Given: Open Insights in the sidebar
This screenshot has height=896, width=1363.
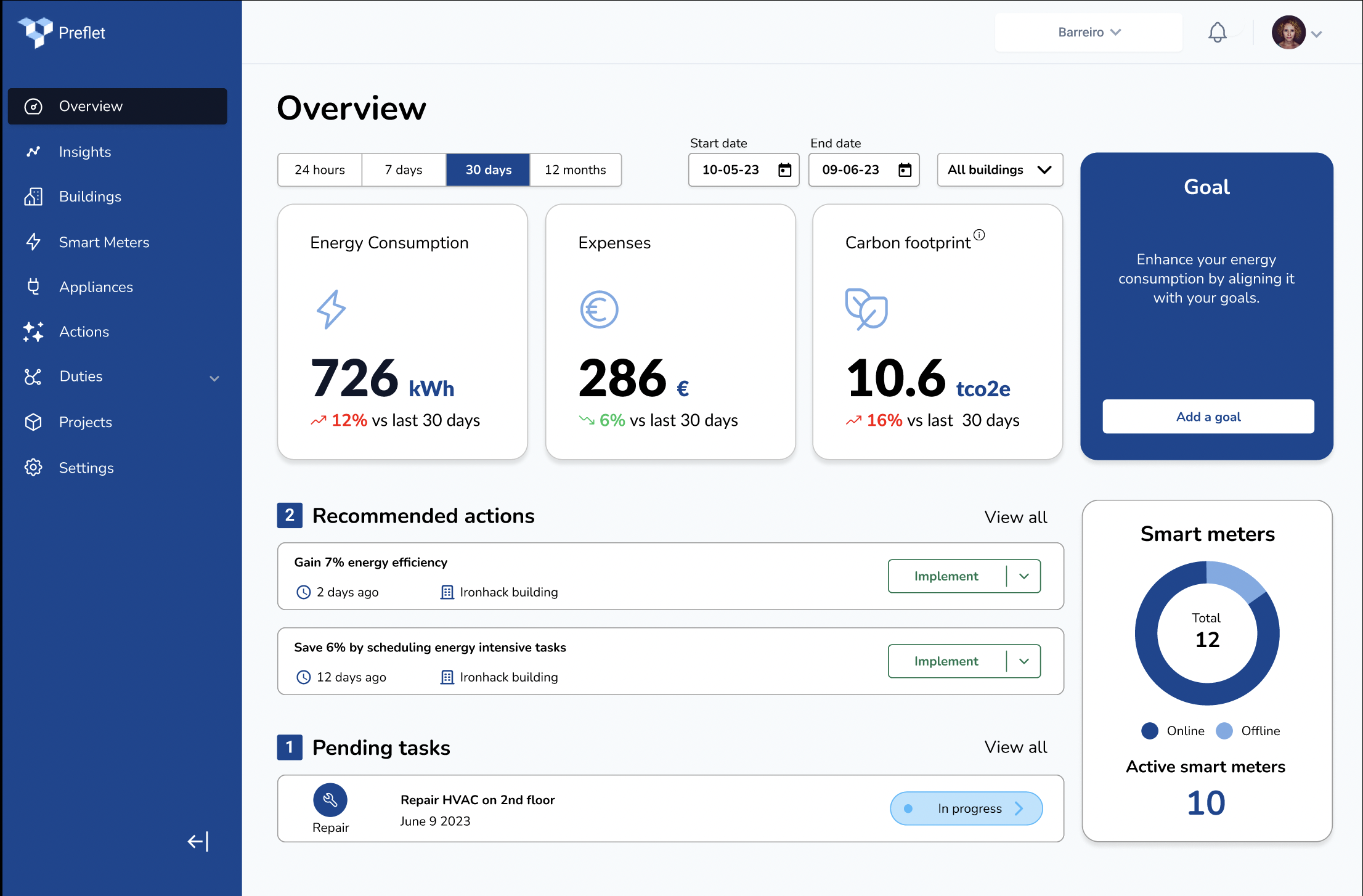Looking at the screenshot, I should point(85,152).
